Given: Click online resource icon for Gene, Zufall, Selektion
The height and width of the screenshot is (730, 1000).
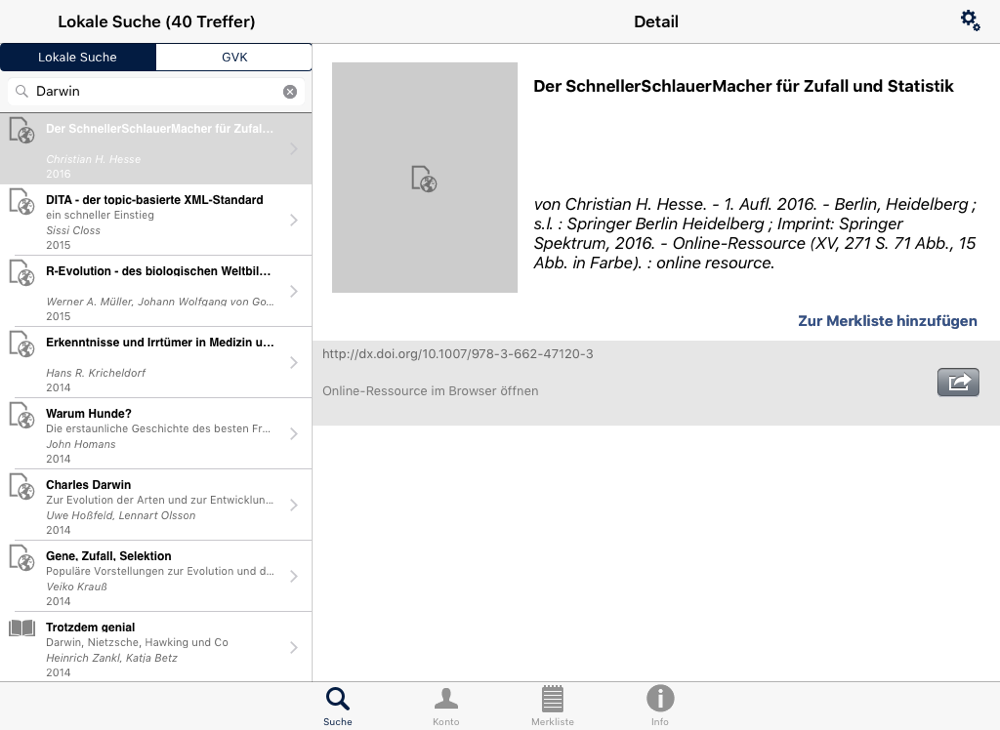Looking at the screenshot, I should 22,558.
